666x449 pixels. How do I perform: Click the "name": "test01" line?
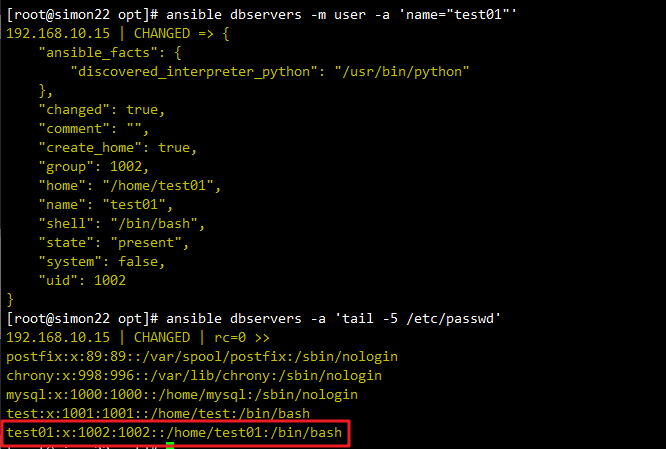coord(104,204)
